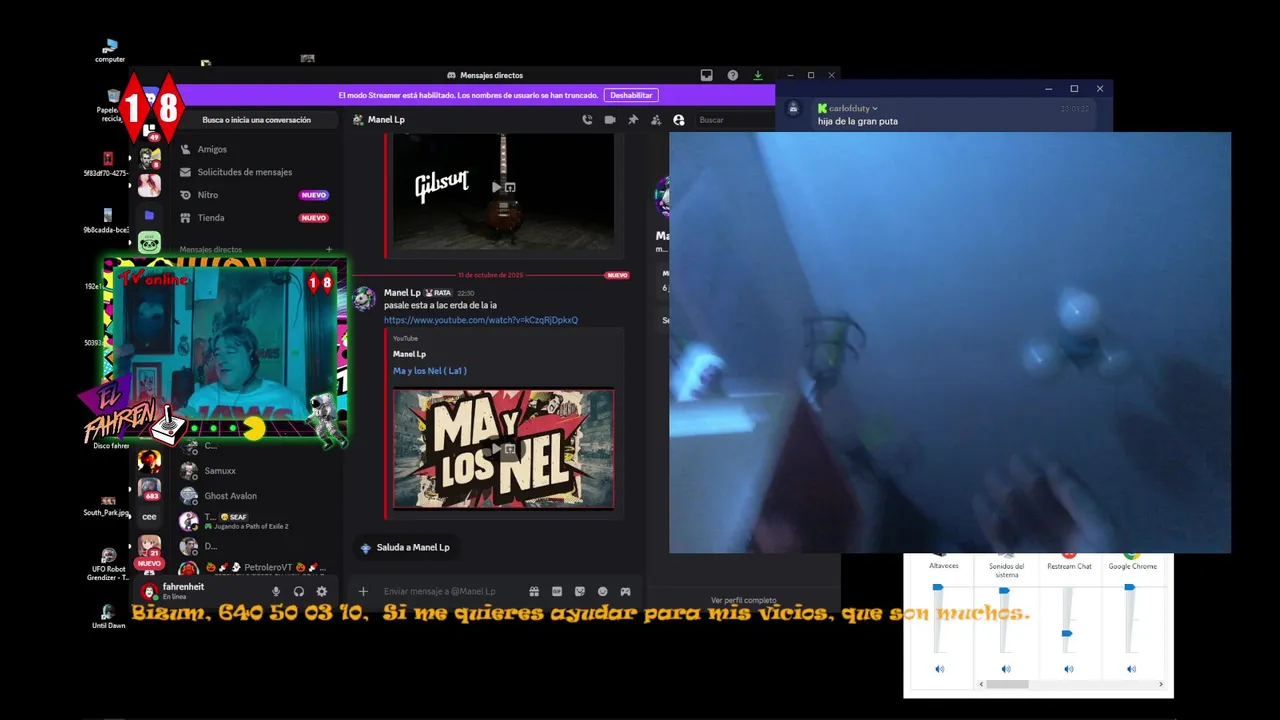Viewport: 1280px width, 720px height.
Task: Mute Google Chrome in volume mixer
Action: click(1131, 669)
